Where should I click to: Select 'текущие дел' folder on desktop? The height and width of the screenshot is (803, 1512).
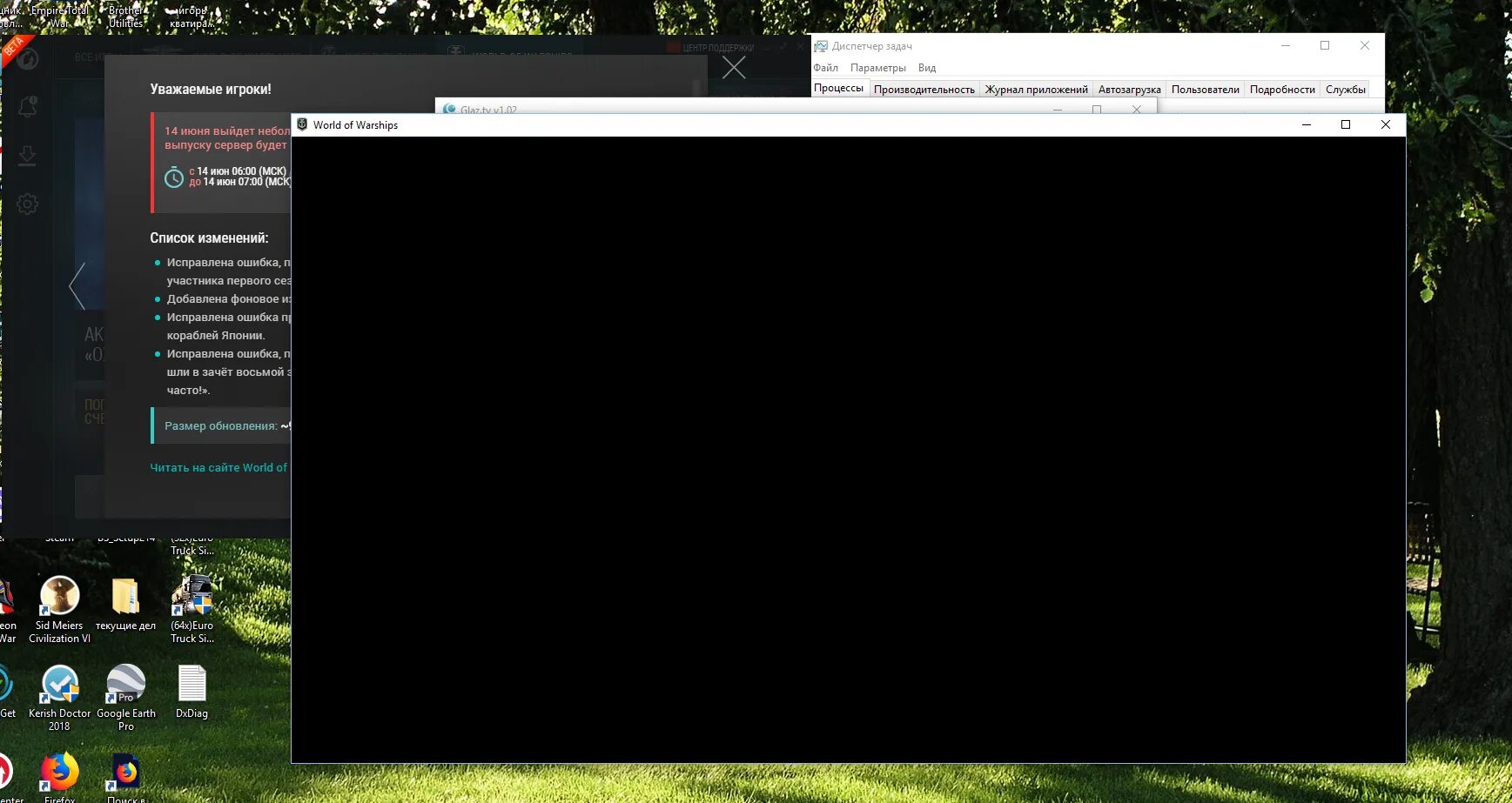[x=125, y=604]
